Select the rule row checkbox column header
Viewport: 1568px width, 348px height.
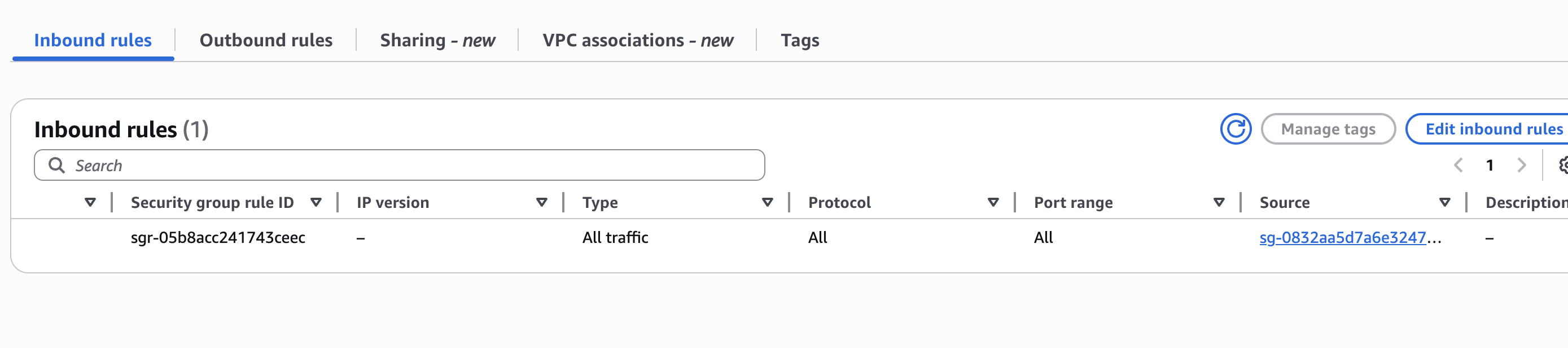(90, 202)
